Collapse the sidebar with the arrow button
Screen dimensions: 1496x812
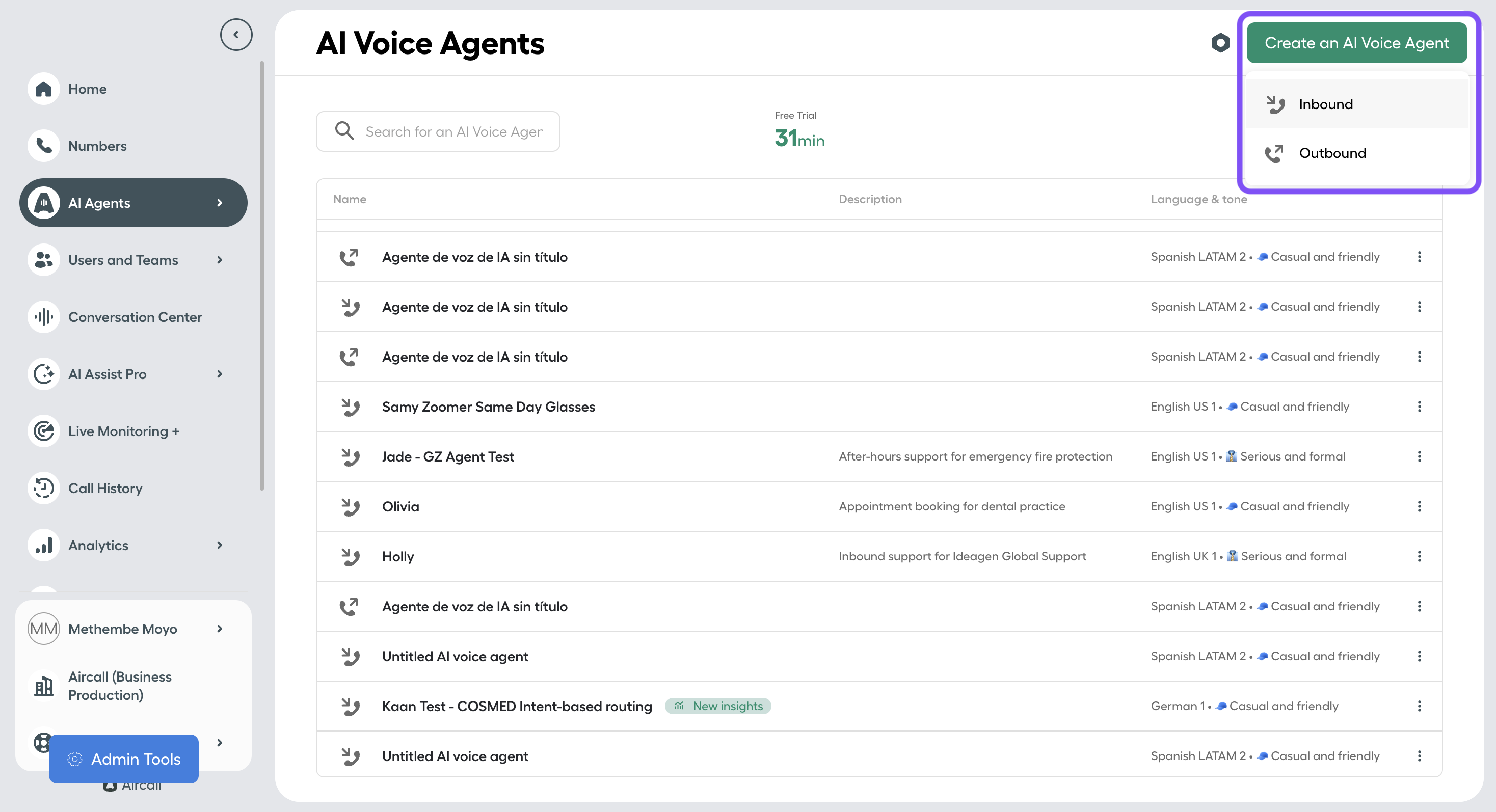coord(236,35)
